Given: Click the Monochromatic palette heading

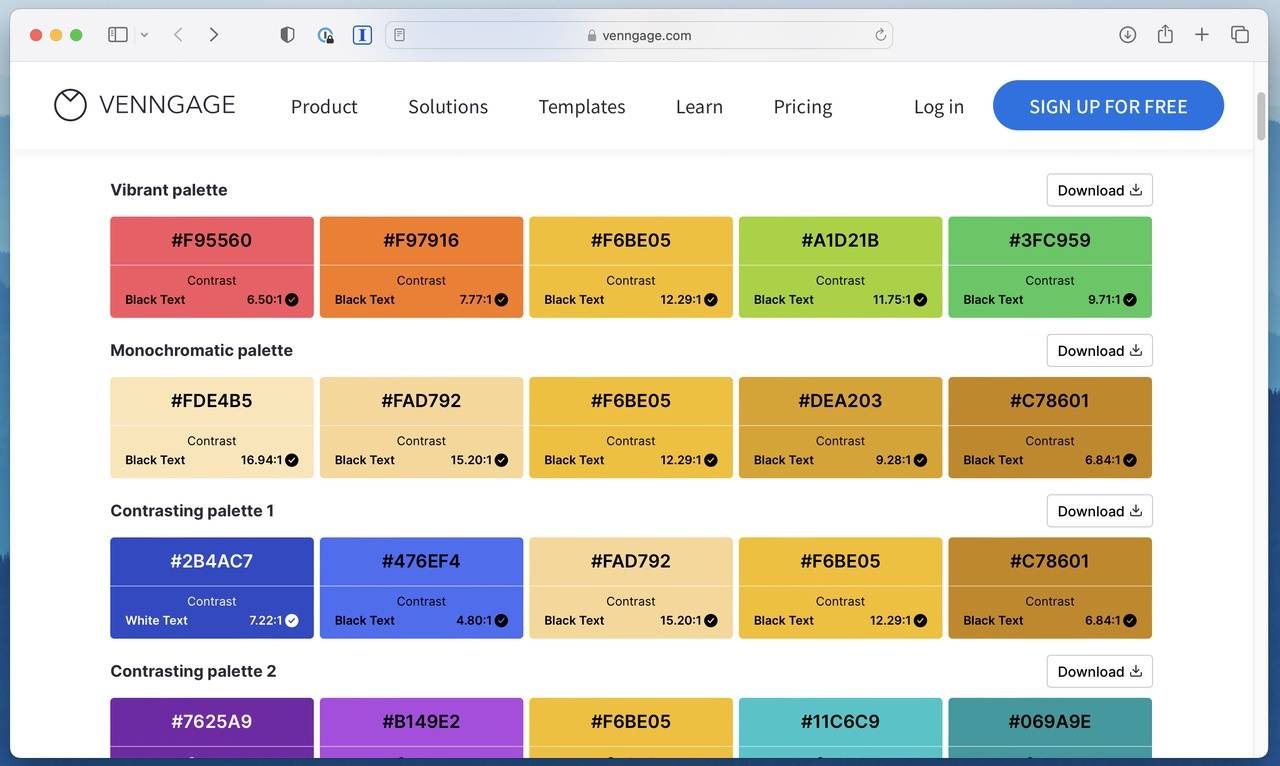Looking at the screenshot, I should point(201,350).
